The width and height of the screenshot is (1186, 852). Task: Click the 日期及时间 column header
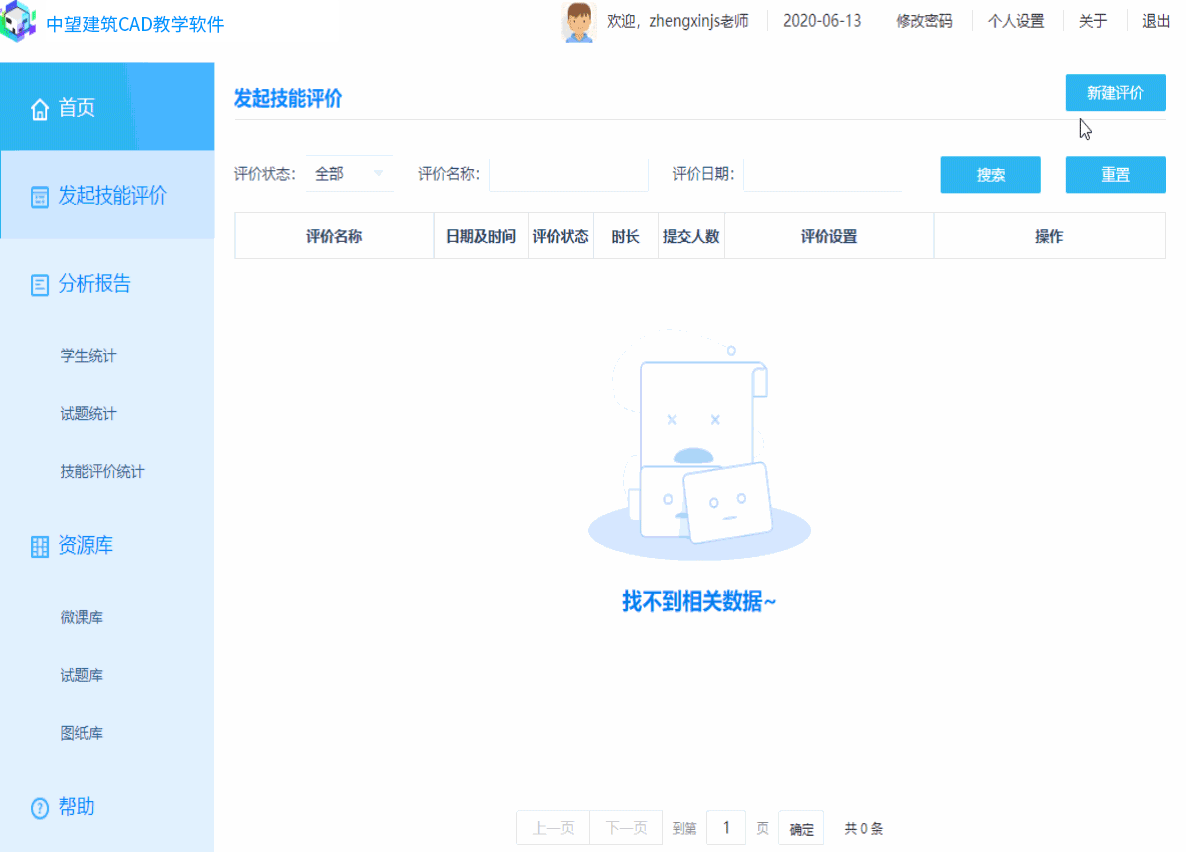pos(481,236)
